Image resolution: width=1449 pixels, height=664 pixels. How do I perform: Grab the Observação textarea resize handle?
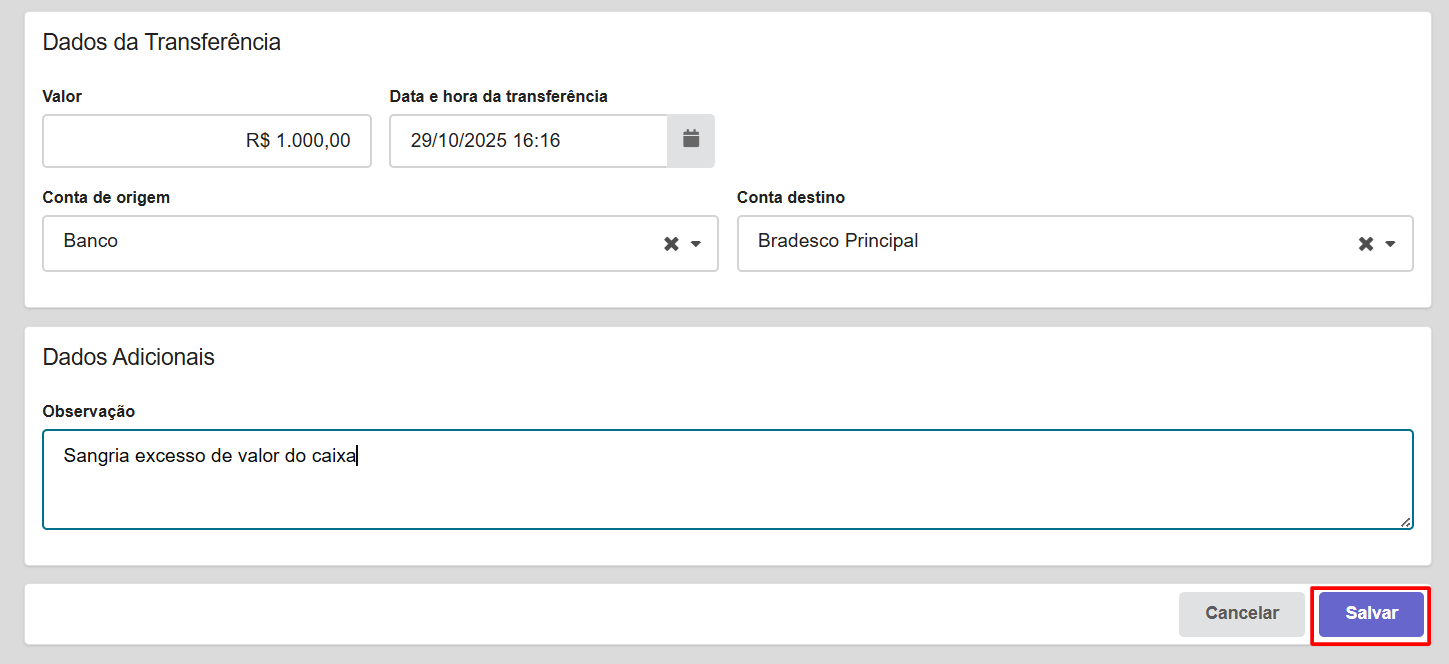point(1405,521)
